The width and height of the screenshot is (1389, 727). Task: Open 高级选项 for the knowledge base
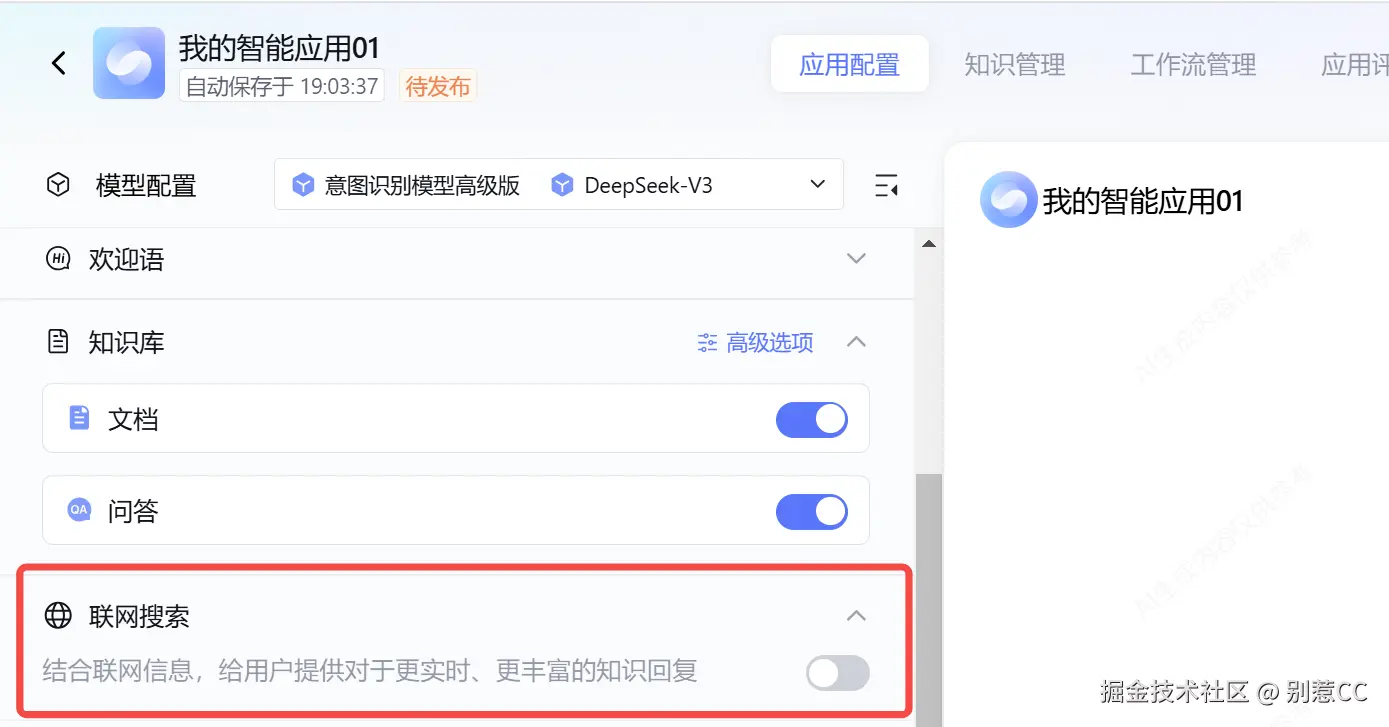[755, 343]
